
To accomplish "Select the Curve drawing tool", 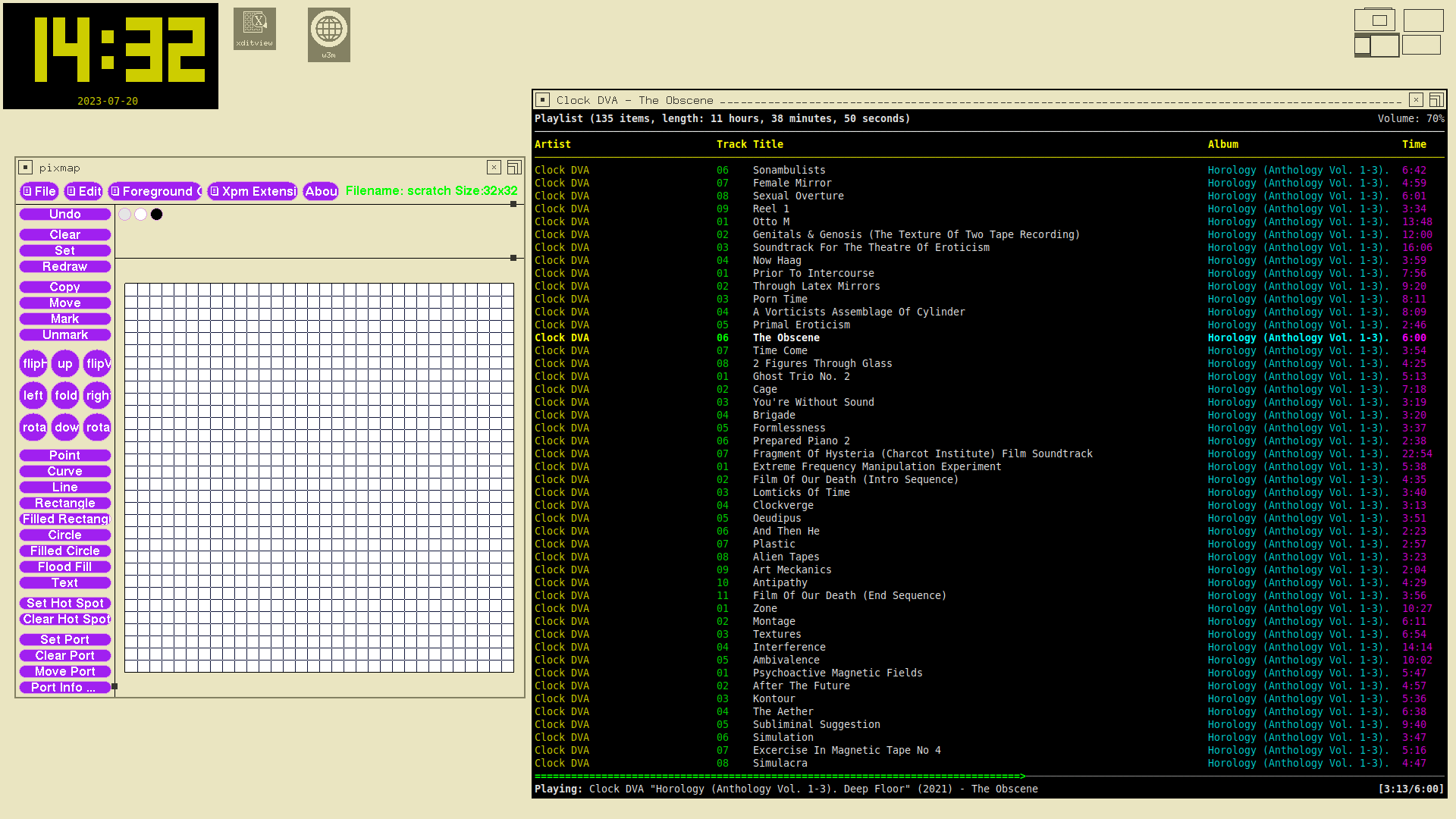I will point(65,472).
